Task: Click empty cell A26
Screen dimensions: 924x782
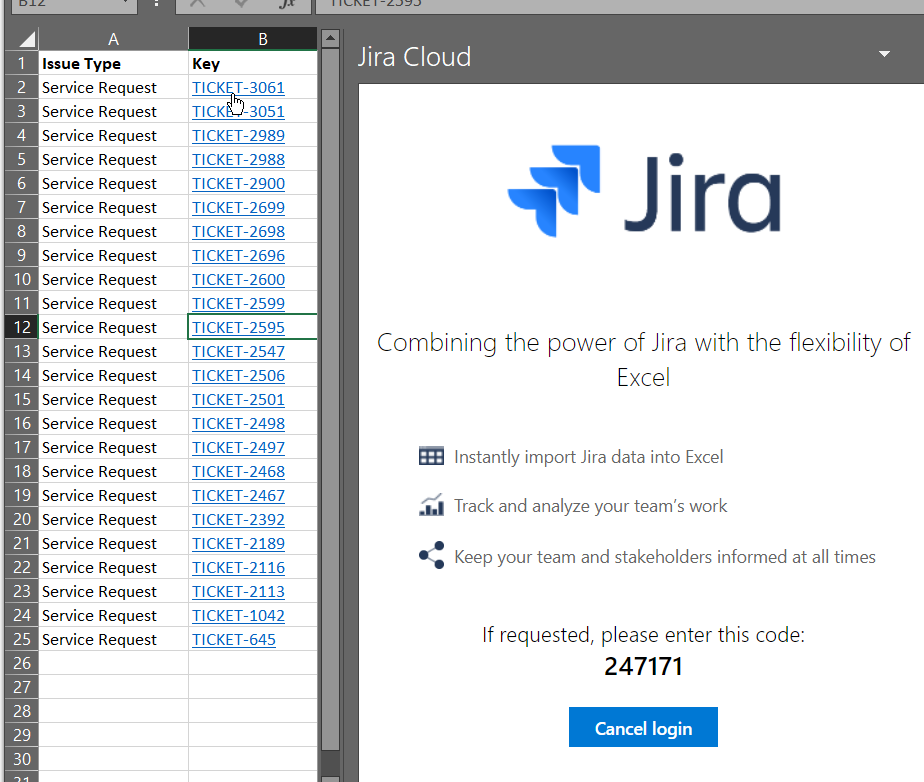Action: (x=113, y=663)
